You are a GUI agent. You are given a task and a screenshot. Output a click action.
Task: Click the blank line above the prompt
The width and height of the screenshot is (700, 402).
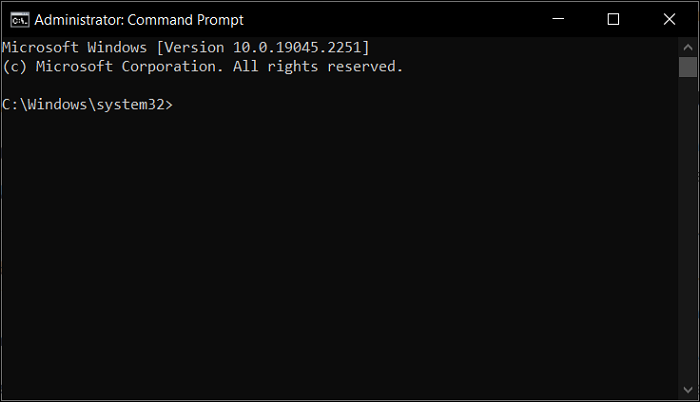pos(200,85)
